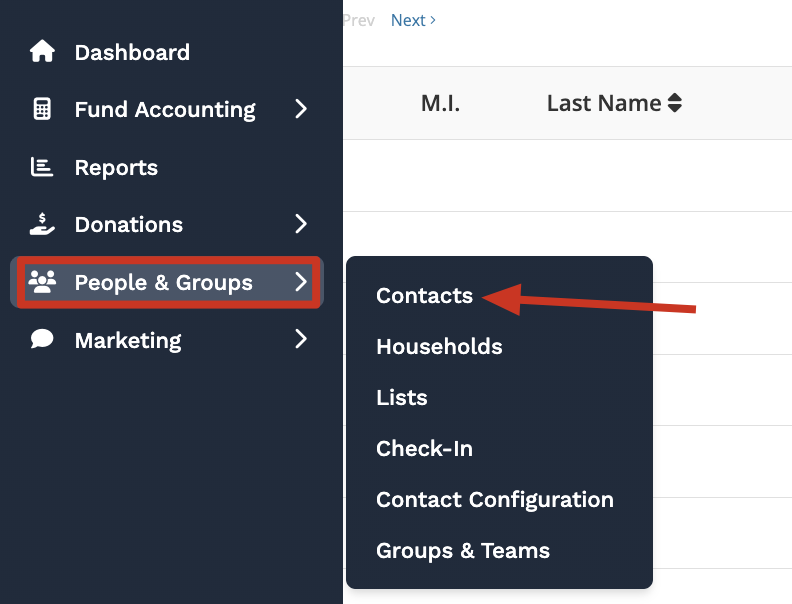Select Groups & Teams
This screenshot has width=792, height=604.
(x=462, y=551)
